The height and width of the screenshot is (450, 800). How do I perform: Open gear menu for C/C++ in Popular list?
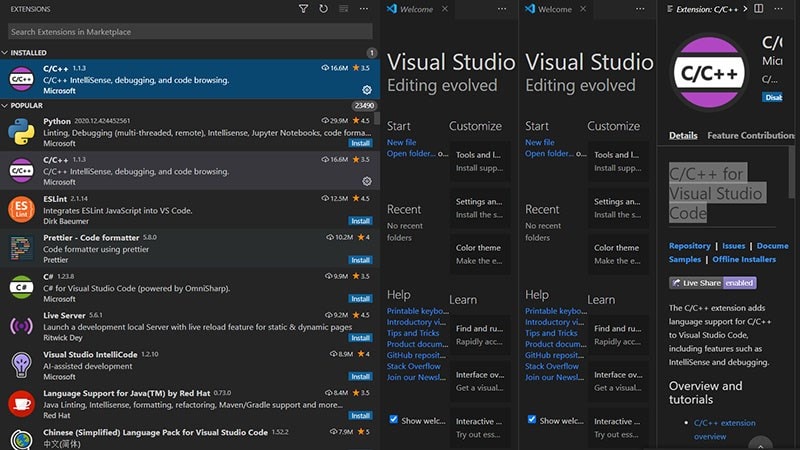tap(367, 181)
